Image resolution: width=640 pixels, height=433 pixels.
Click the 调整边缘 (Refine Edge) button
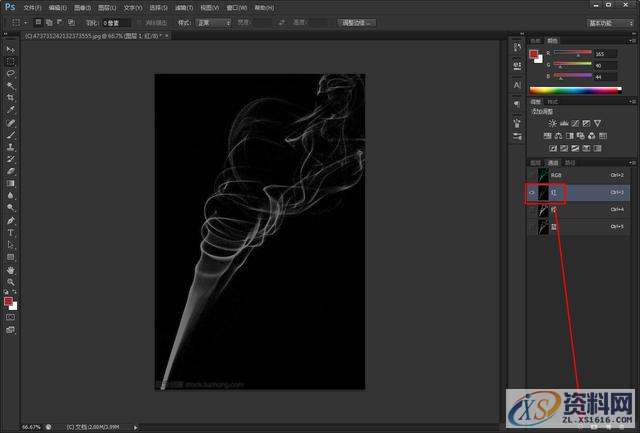pyautogui.click(x=358, y=22)
